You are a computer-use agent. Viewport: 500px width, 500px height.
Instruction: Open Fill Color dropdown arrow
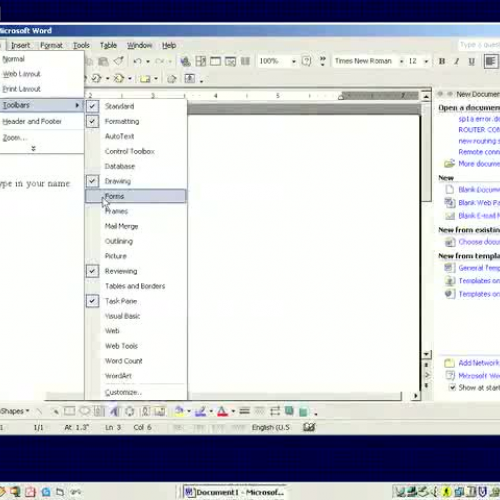tap(189, 411)
